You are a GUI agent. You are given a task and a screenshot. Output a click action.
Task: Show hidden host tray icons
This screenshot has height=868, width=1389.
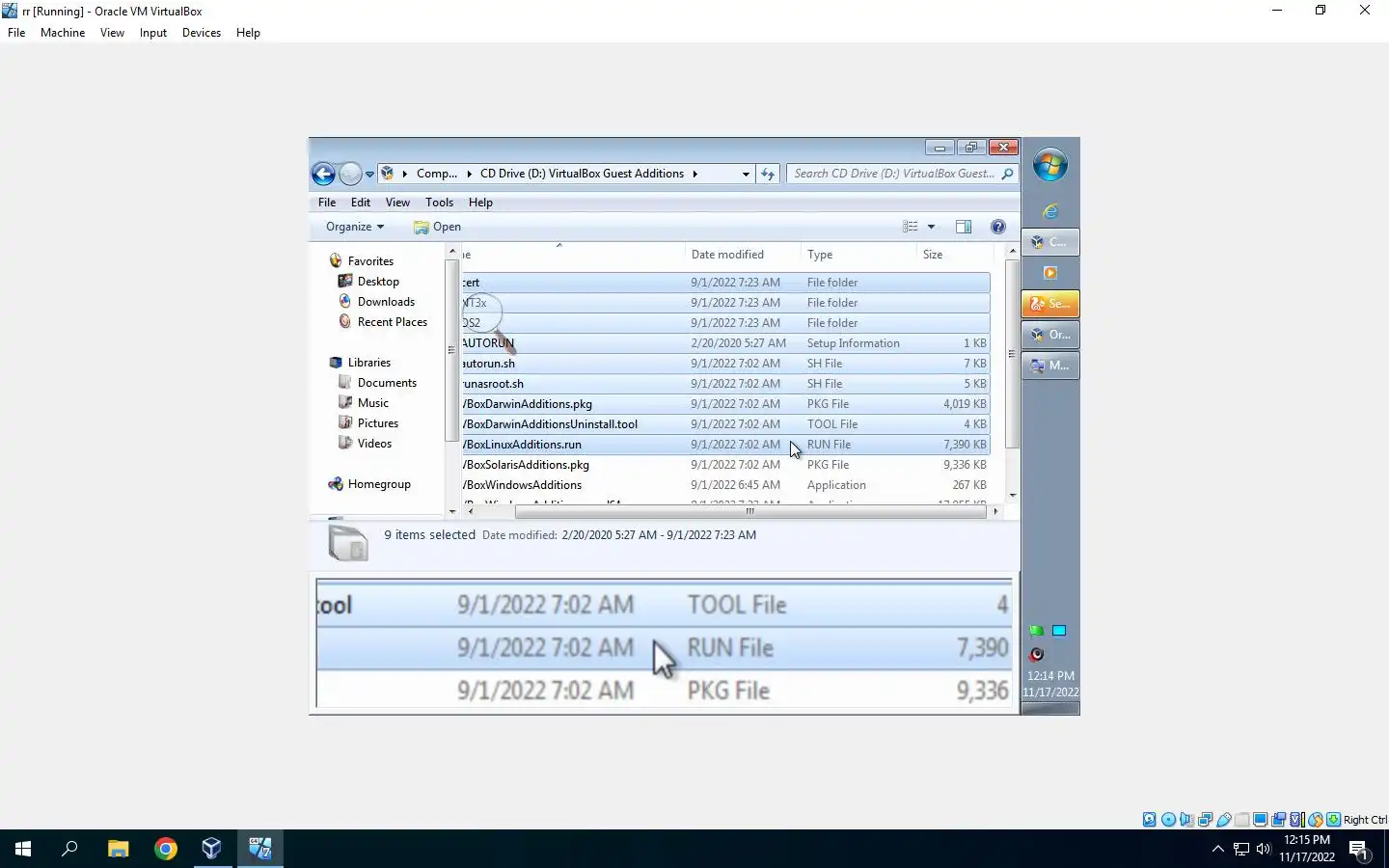pyautogui.click(x=1217, y=849)
